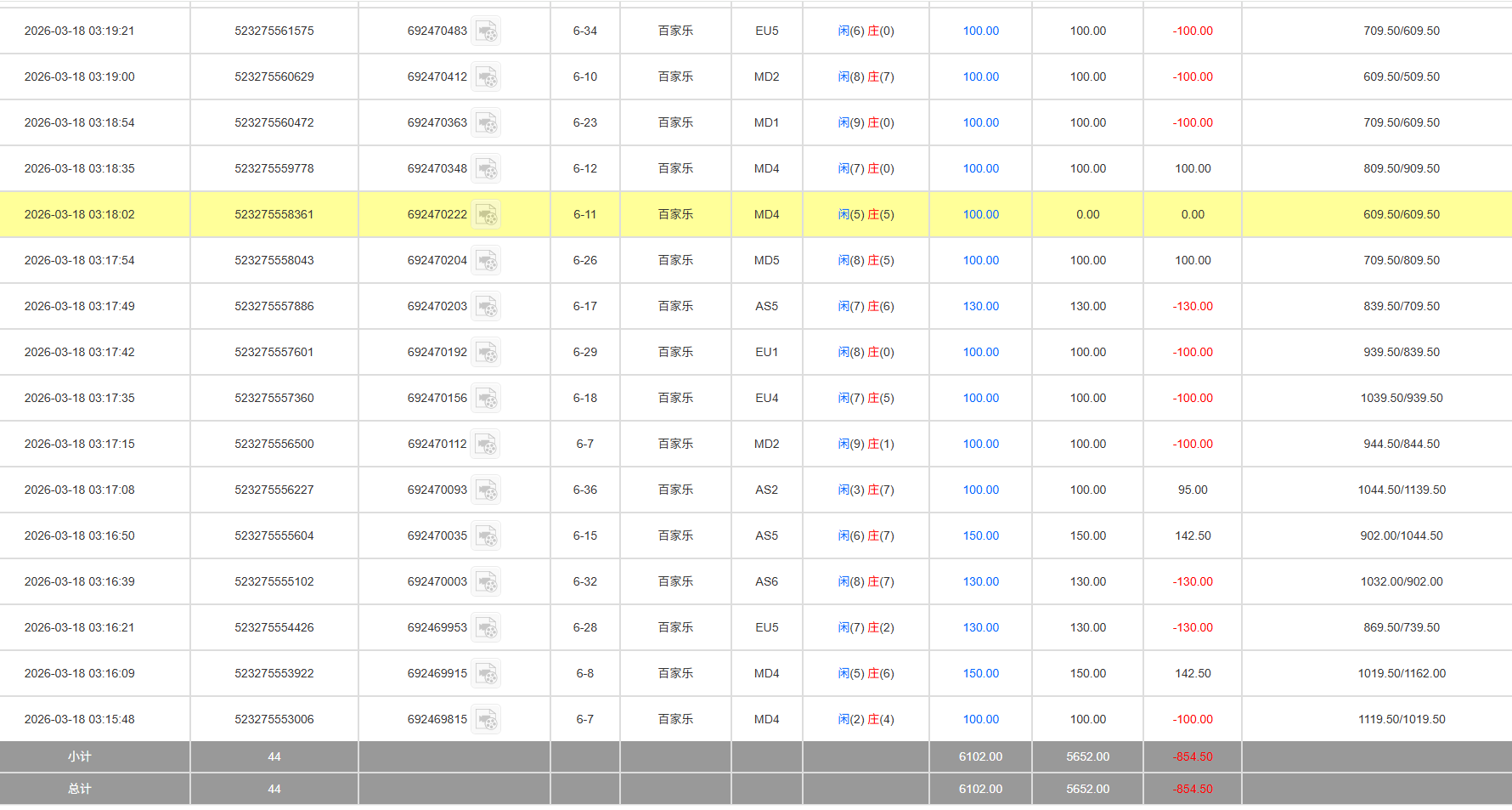Viewport: 1512px width, 810px height.
Task: Open blue 130.00 bet link at 03:17:49
Action: click(980, 306)
